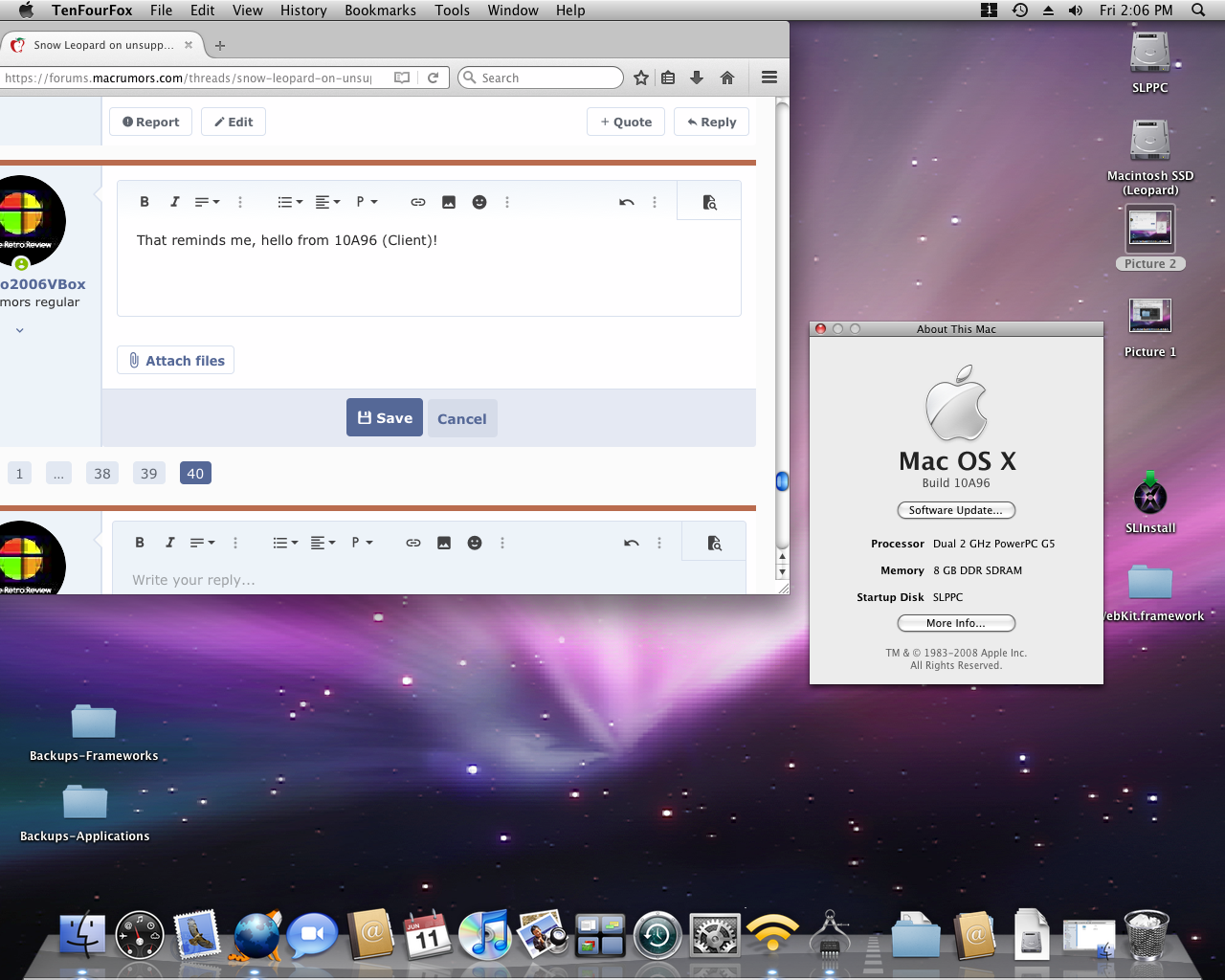The image size is (1225, 980).
Task: Open list options dropdown in reply editor
Action: pyautogui.click(x=285, y=543)
